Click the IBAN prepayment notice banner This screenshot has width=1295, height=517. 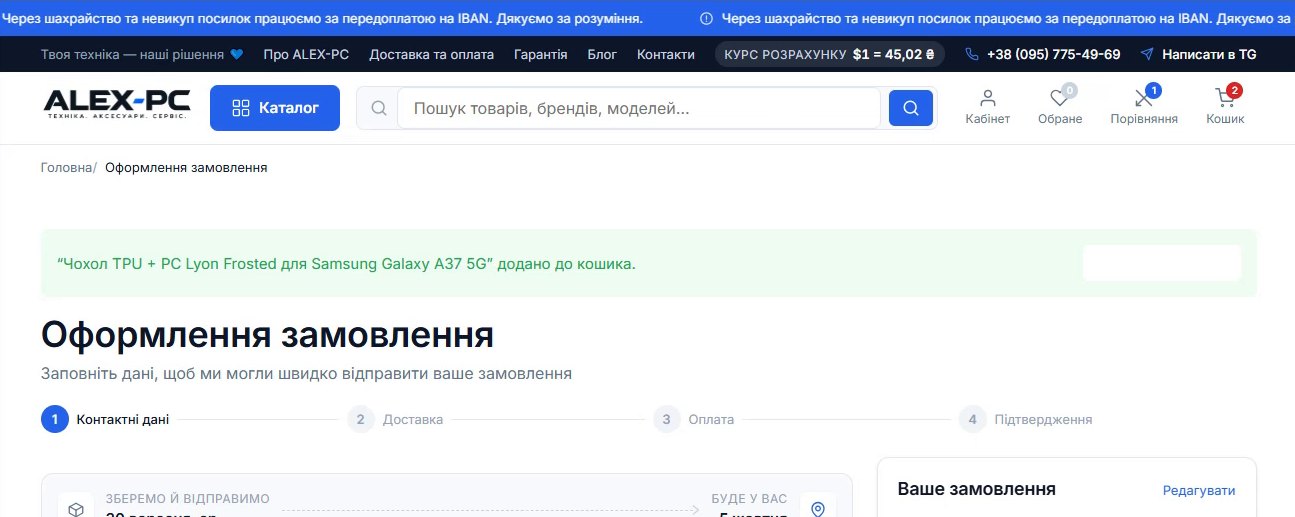coord(647,18)
